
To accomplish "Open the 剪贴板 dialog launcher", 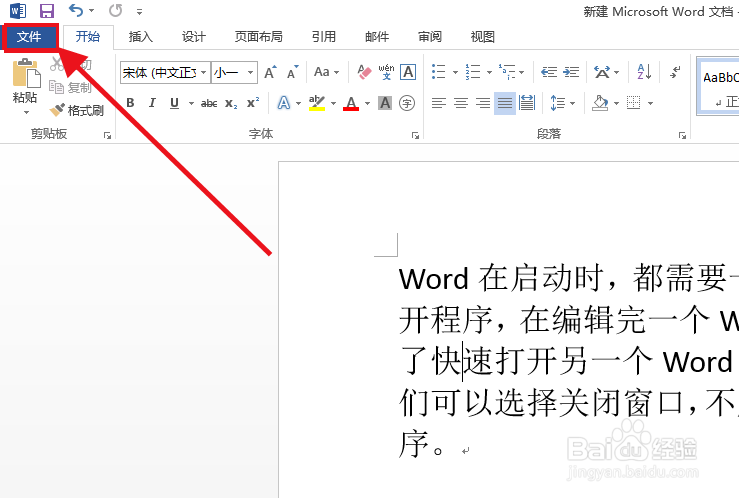I will click(x=107, y=136).
